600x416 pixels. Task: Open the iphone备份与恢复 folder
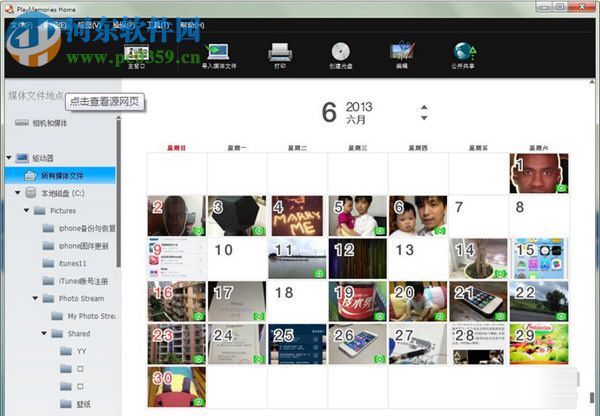[79, 228]
